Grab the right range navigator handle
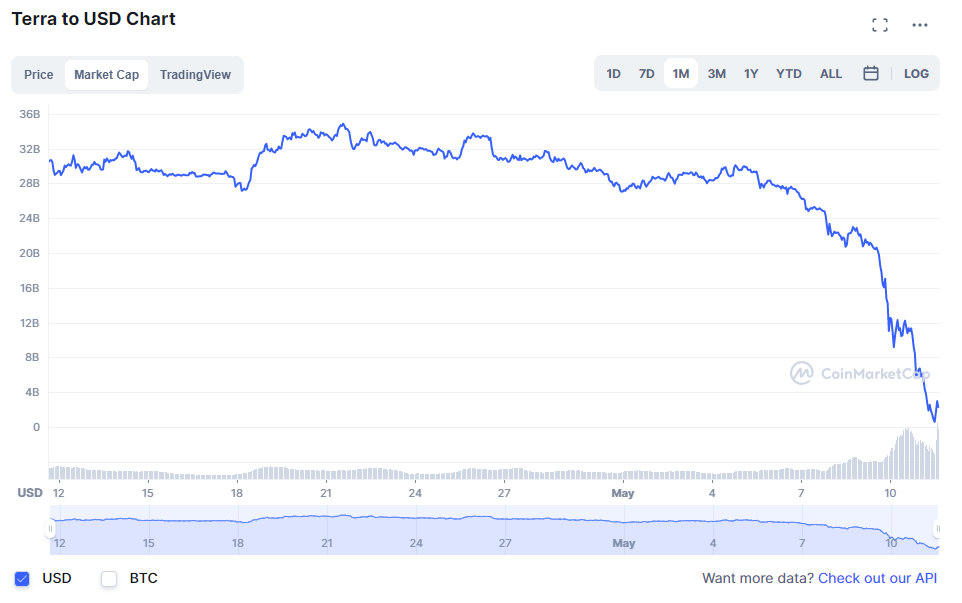Image resolution: width=962 pixels, height=603 pixels. pyautogui.click(x=937, y=528)
